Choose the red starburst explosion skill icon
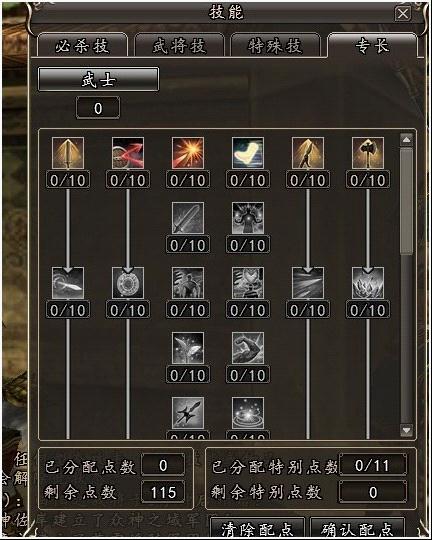 (x=188, y=153)
